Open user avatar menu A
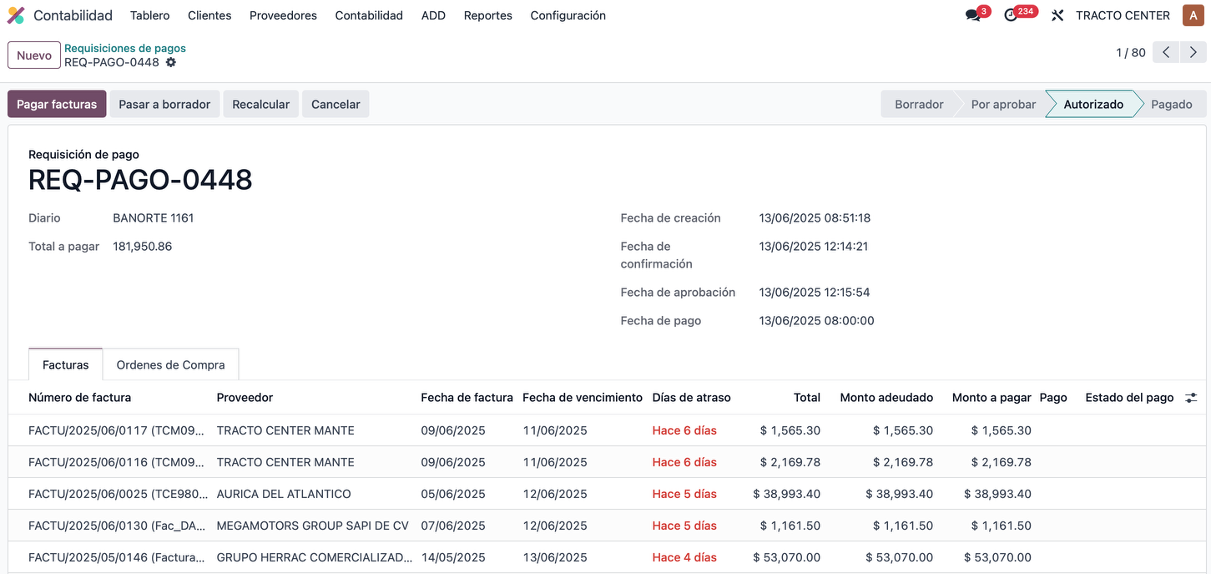Image resolution: width=1213 pixels, height=581 pixels. click(1193, 15)
